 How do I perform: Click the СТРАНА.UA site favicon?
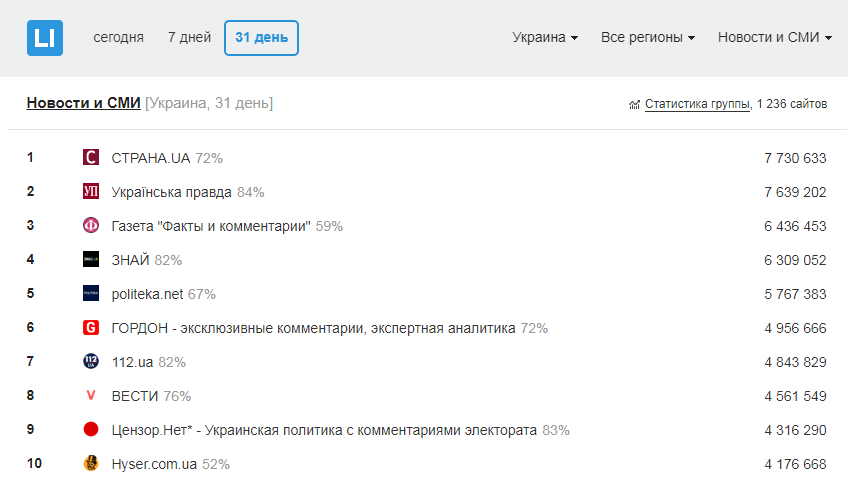click(91, 158)
